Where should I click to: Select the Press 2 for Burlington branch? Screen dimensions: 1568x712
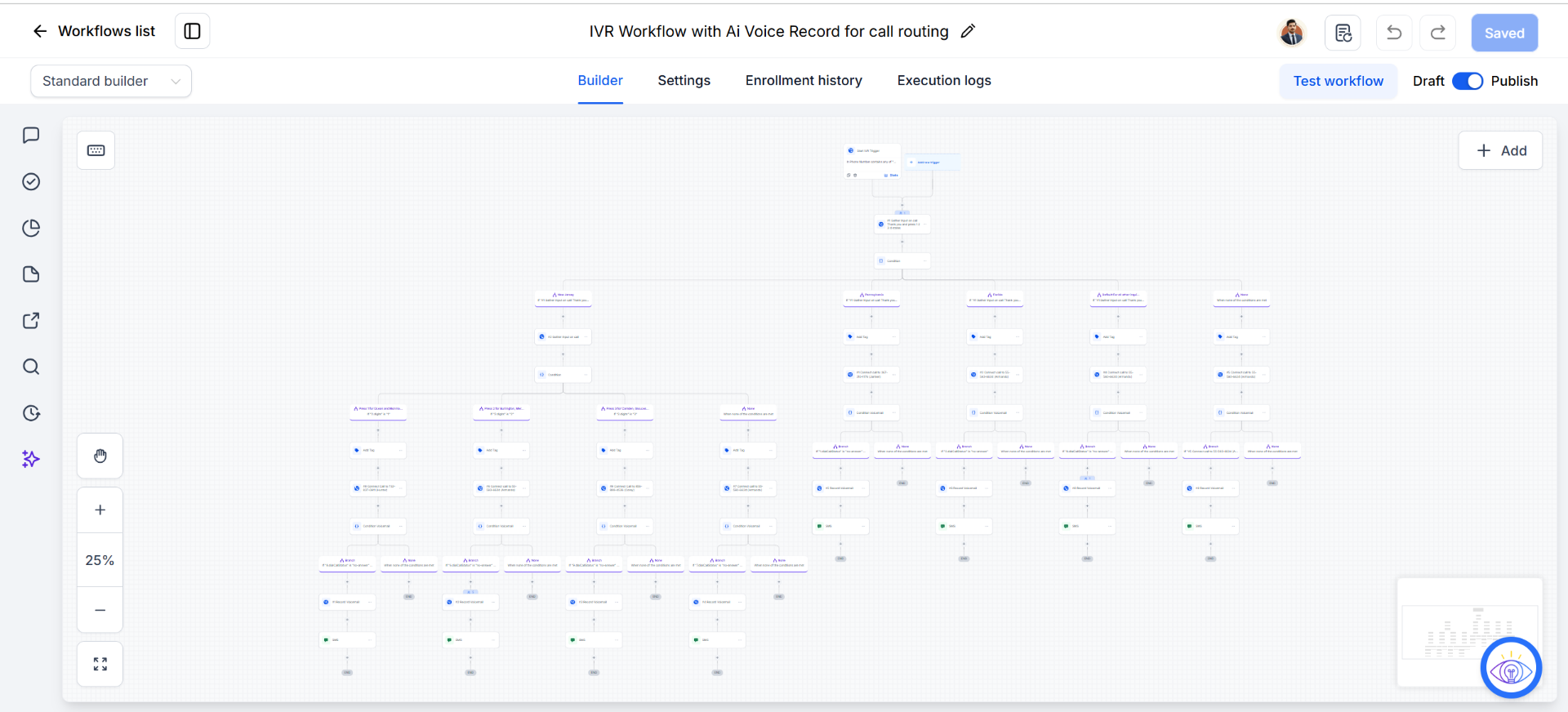click(501, 412)
